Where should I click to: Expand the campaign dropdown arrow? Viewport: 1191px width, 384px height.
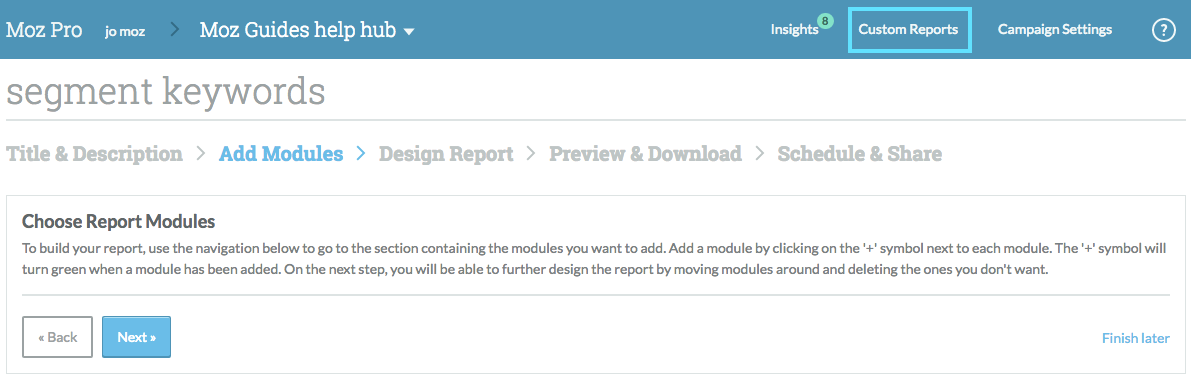pyautogui.click(x=409, y=33)
